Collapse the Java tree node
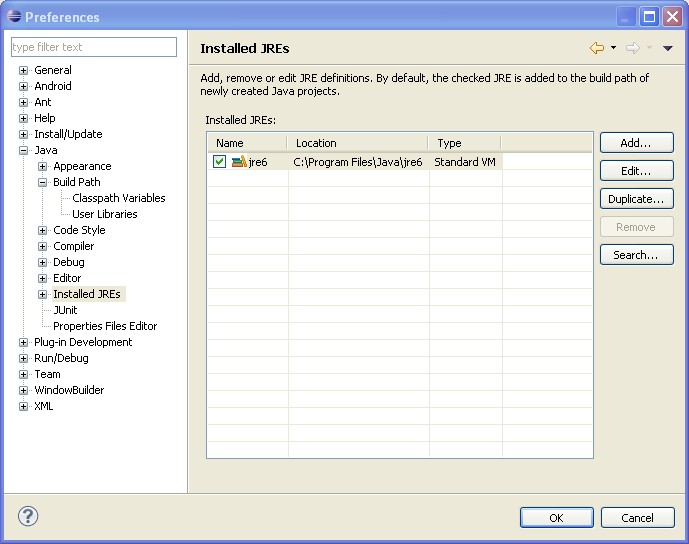689x544 pixels. [24, 150]
